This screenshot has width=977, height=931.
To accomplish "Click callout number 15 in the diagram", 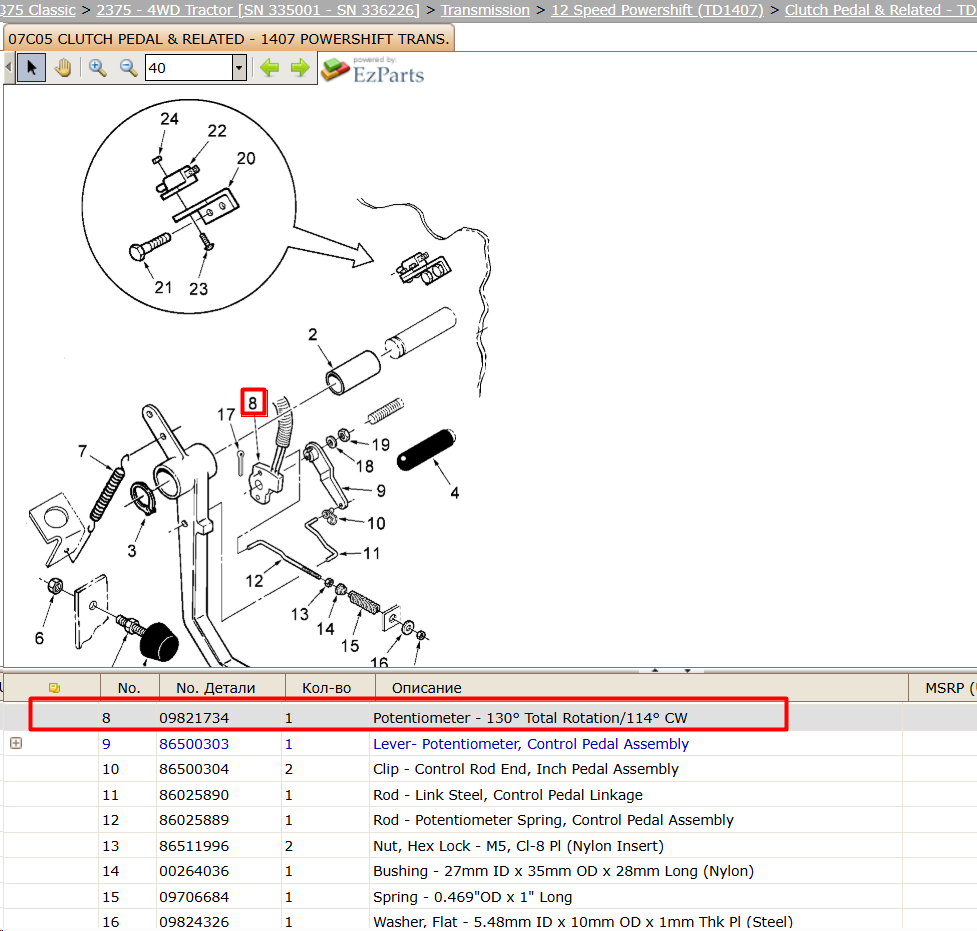I will coord(350,646).
